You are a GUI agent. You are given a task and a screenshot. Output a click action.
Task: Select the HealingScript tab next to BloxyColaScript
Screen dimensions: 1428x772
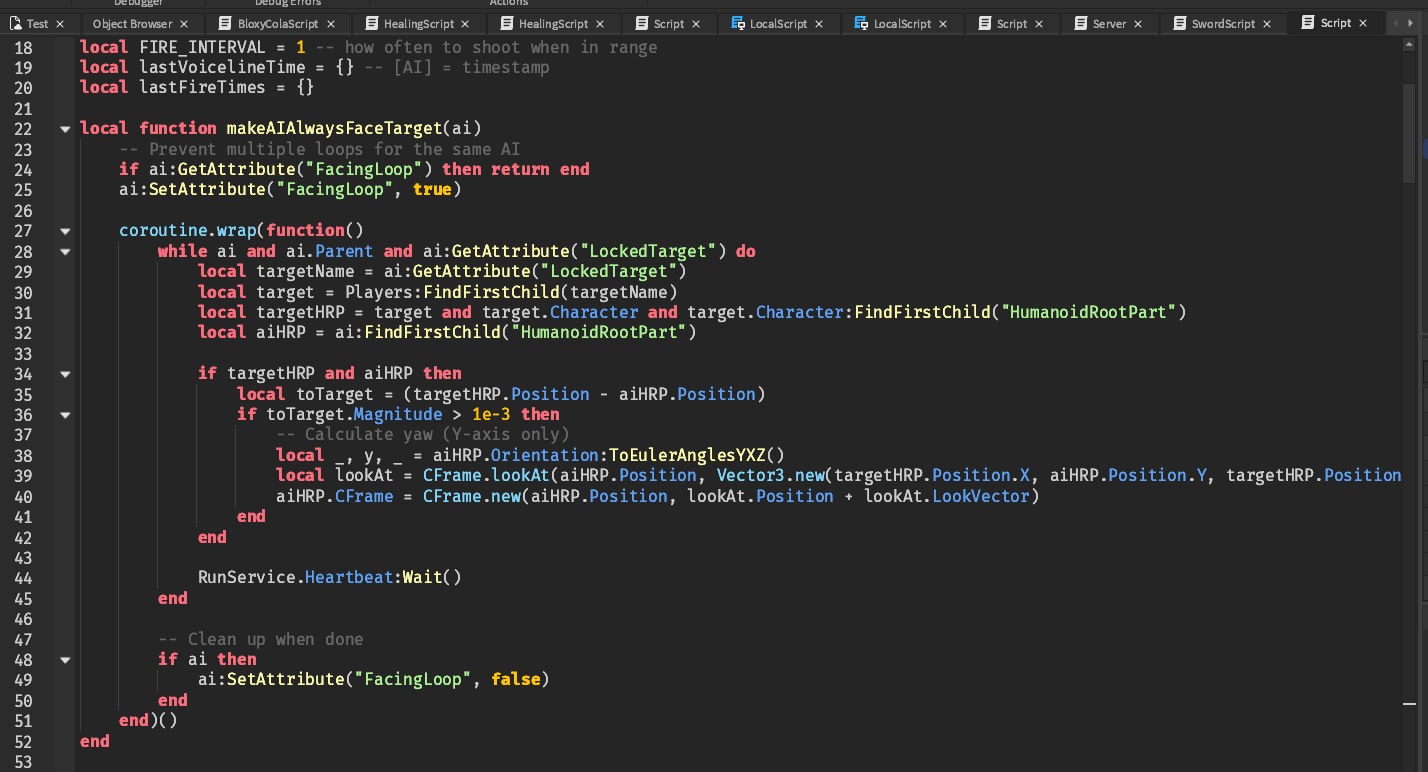tap(419, 23)
